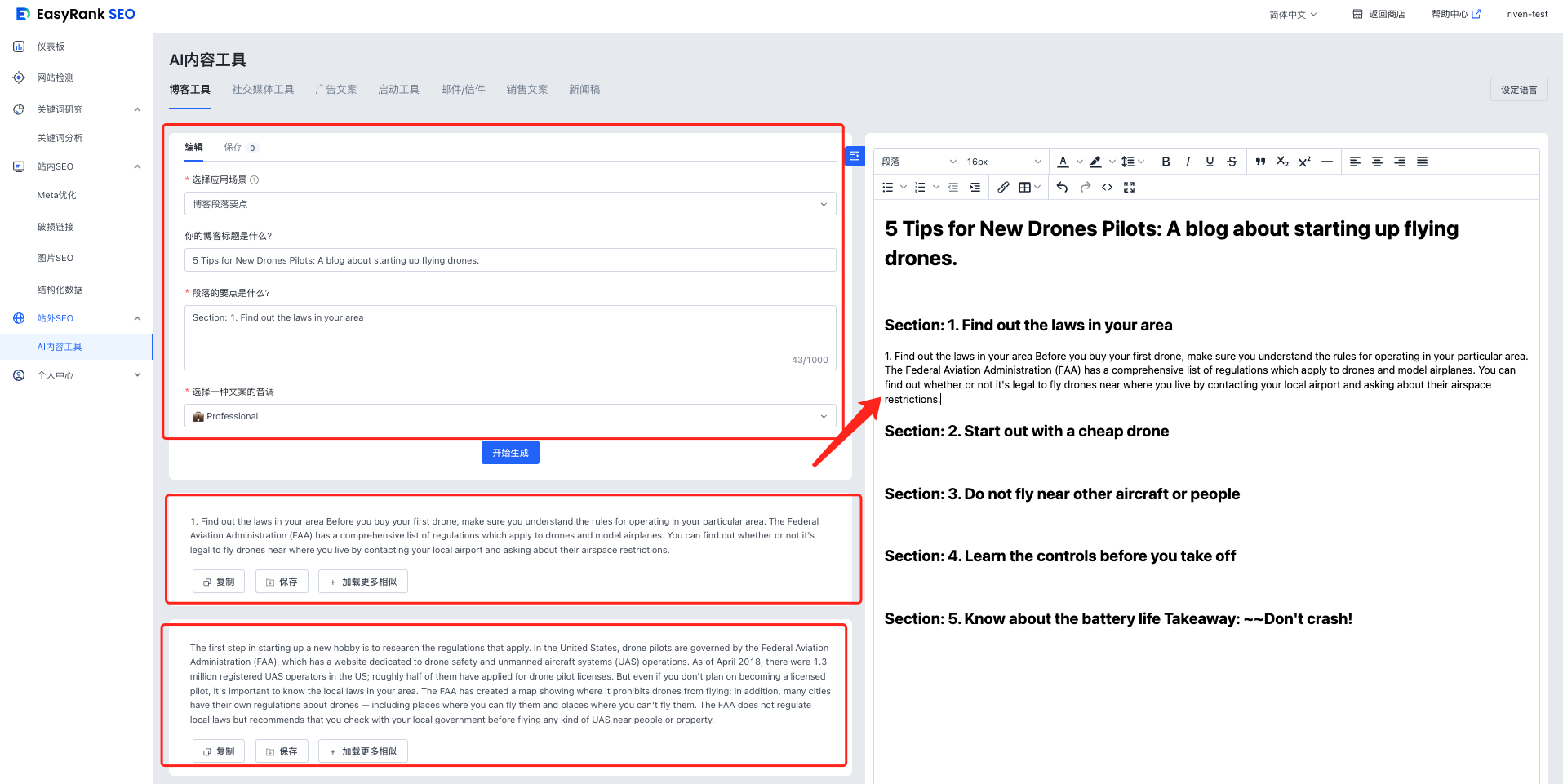This screenshot has width=1563, height=784.
Task: Insert a bulleted list
Action: click(888, 187)
